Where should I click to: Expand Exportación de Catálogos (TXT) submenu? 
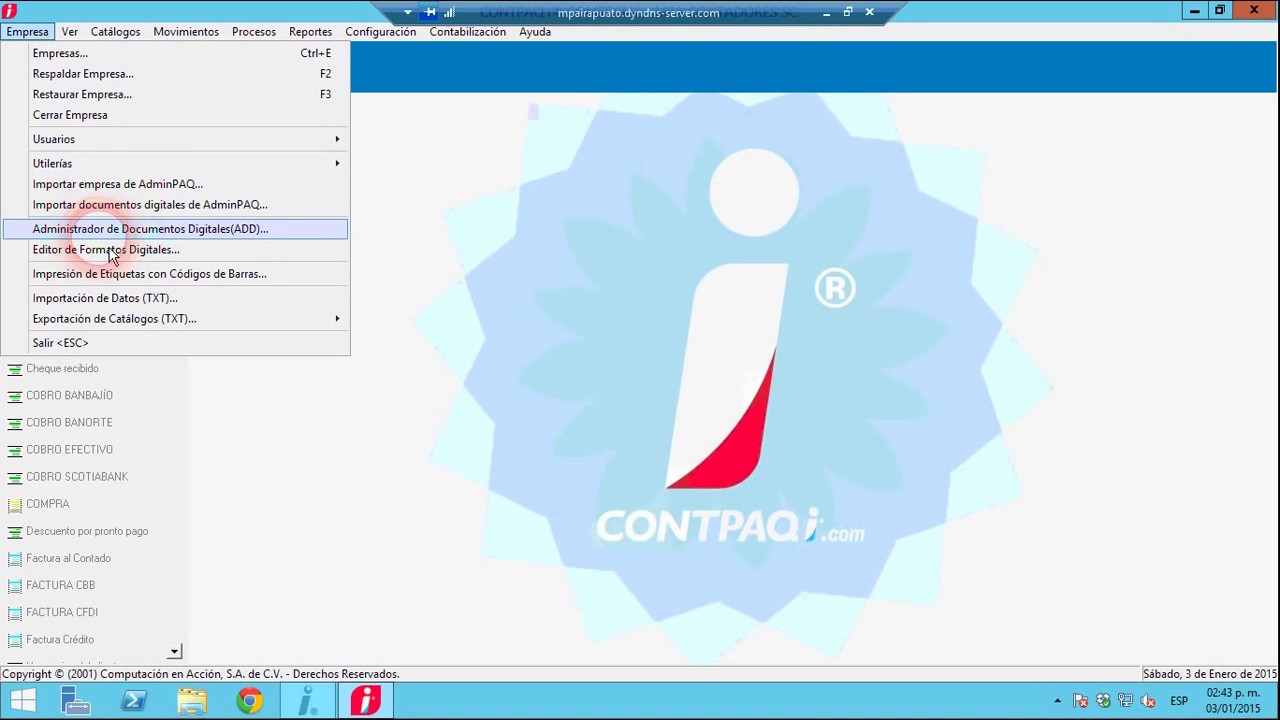175,319
